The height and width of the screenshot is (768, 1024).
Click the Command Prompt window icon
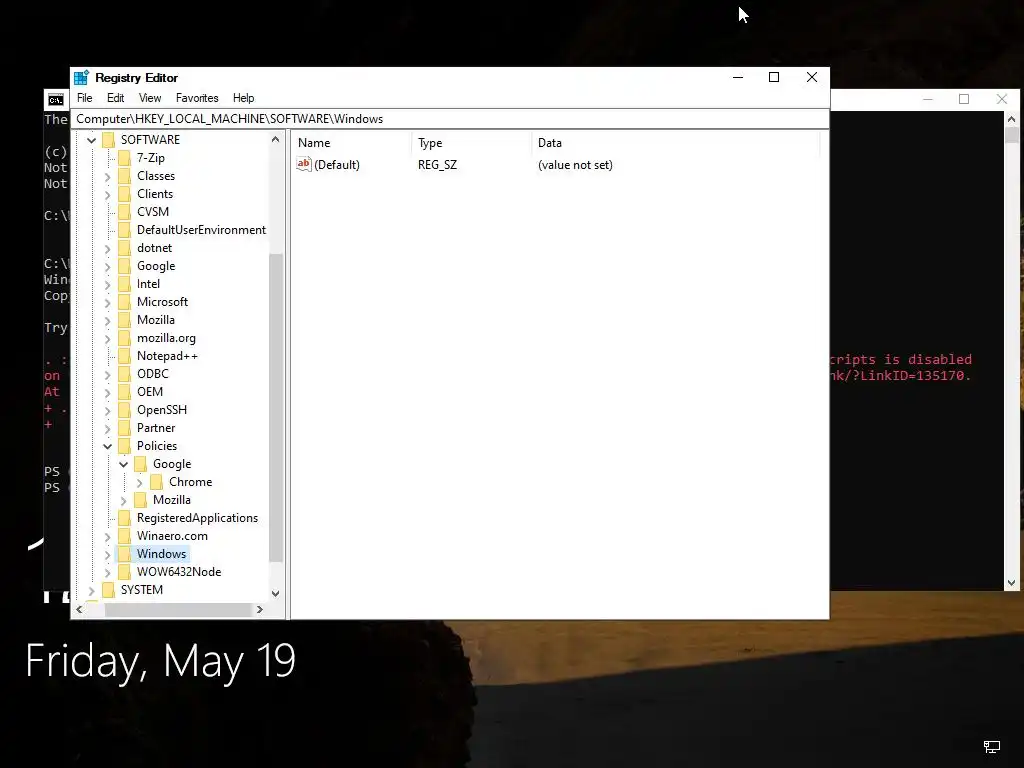pyautogui.click(x=56, y=100)
